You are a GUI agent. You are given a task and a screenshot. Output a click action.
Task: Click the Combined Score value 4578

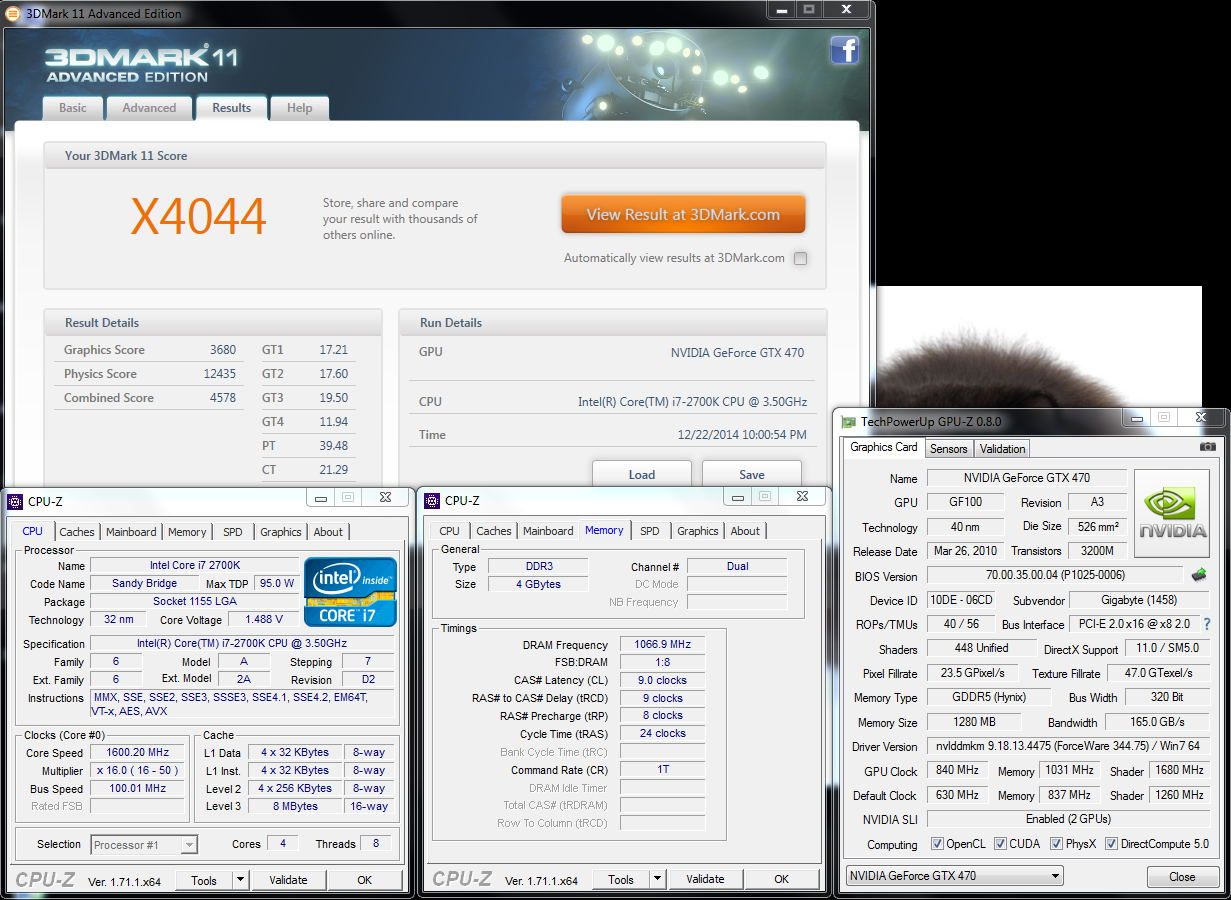(x=223, y=398)
